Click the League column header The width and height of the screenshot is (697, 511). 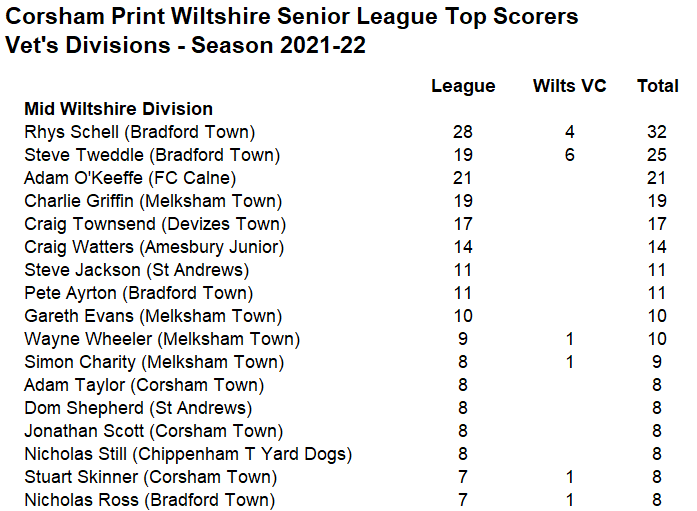click(x=463, y=86)
